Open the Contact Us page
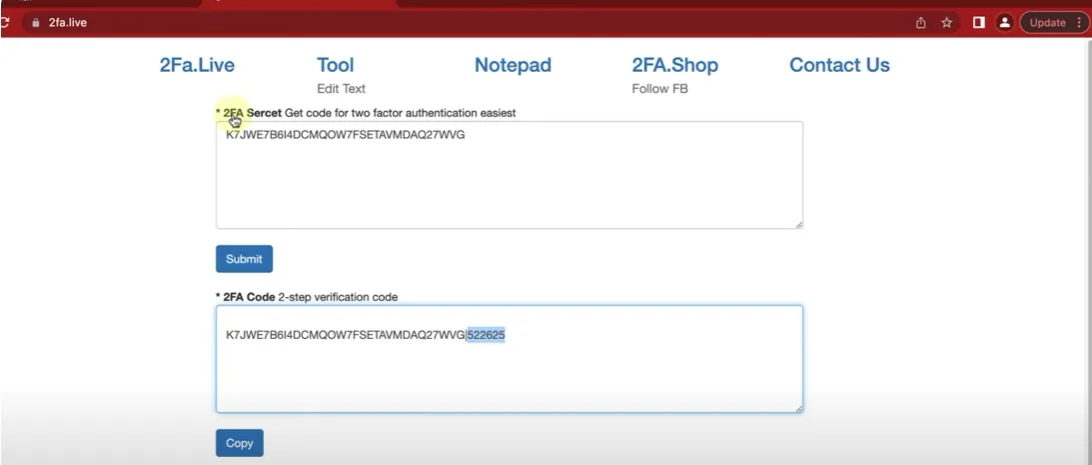 tap(839, 65)
